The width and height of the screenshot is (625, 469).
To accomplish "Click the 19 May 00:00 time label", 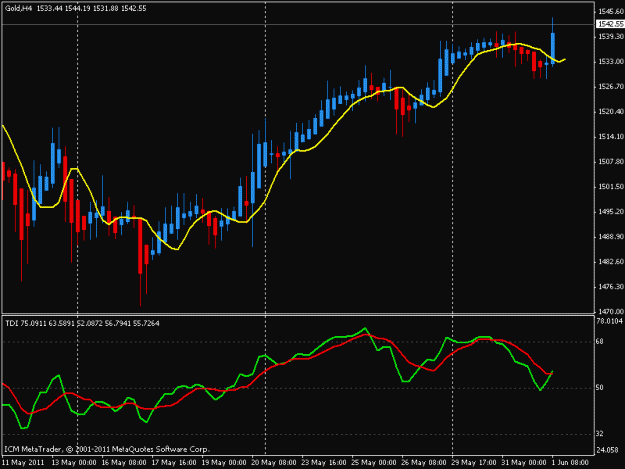I will point(224,463).
